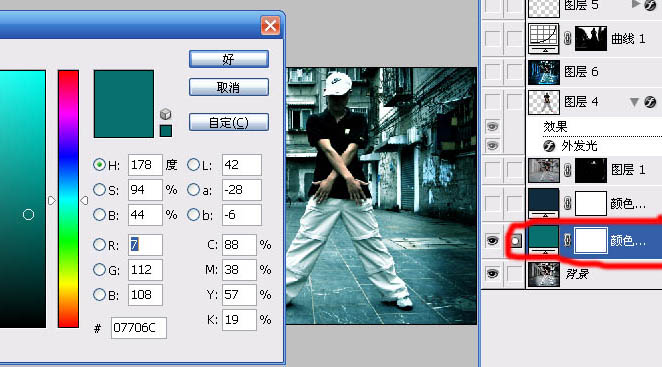
Task: Expand the effects arrow on 图层 5
Action: coord(635,4)
